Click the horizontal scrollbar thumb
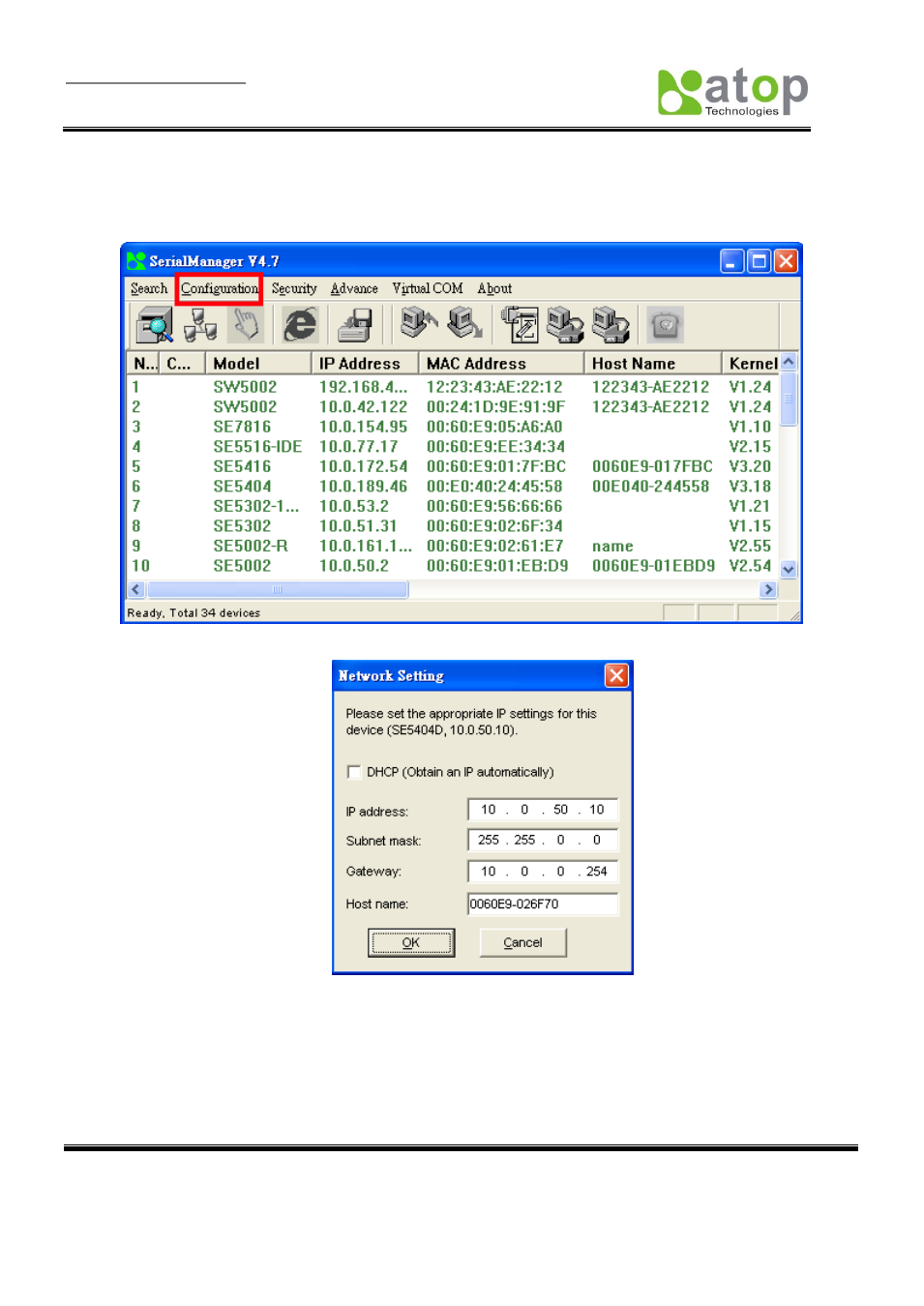 click(x=277, y=589)
